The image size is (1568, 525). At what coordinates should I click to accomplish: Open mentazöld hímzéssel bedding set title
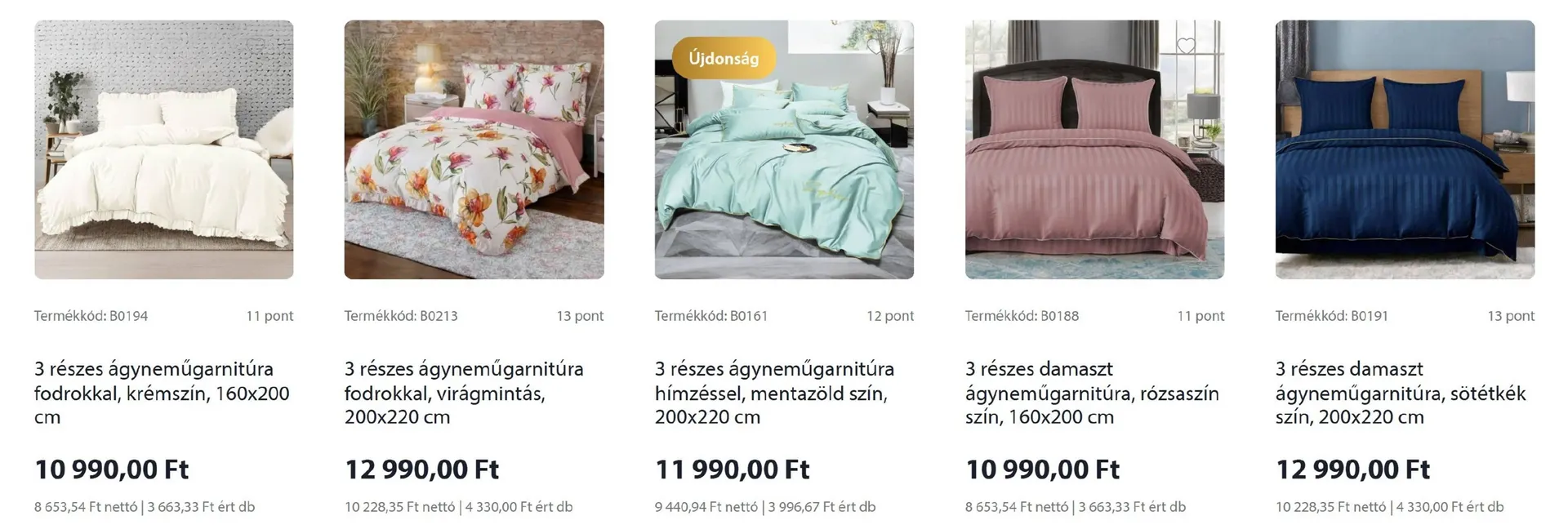[x=774, y=393]
